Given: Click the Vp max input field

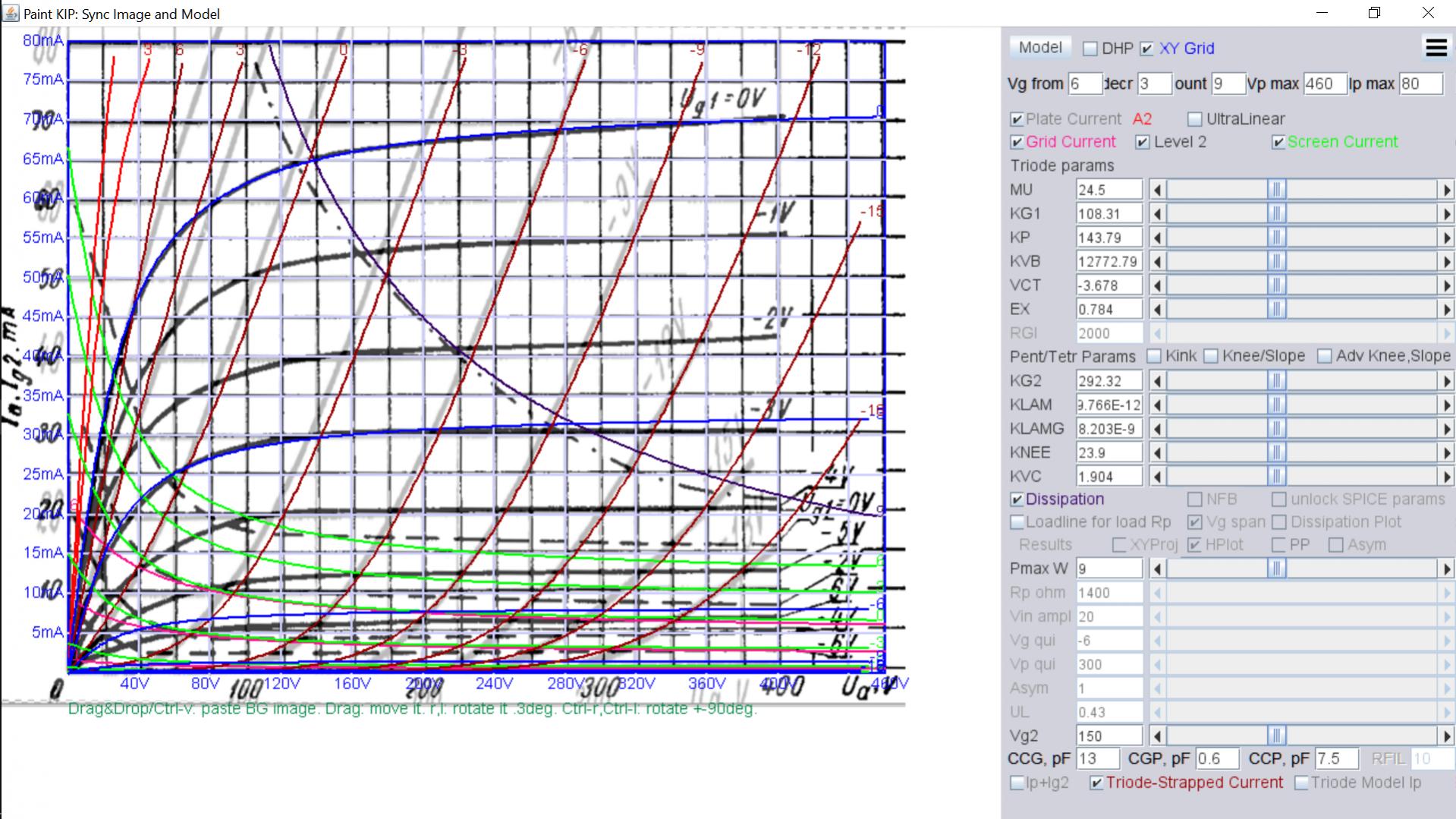Looking at the screenshot, I should pyautogui.click(x=1325, y=83).
